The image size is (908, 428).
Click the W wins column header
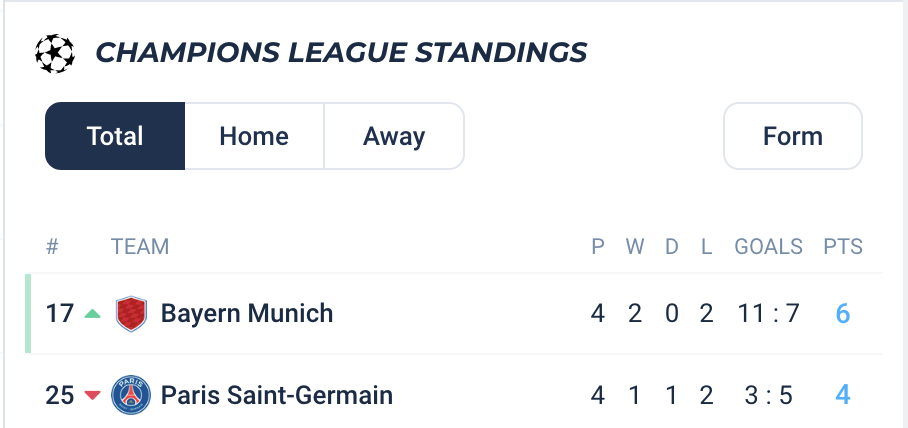pyautogui.click(x=635, y=247)
